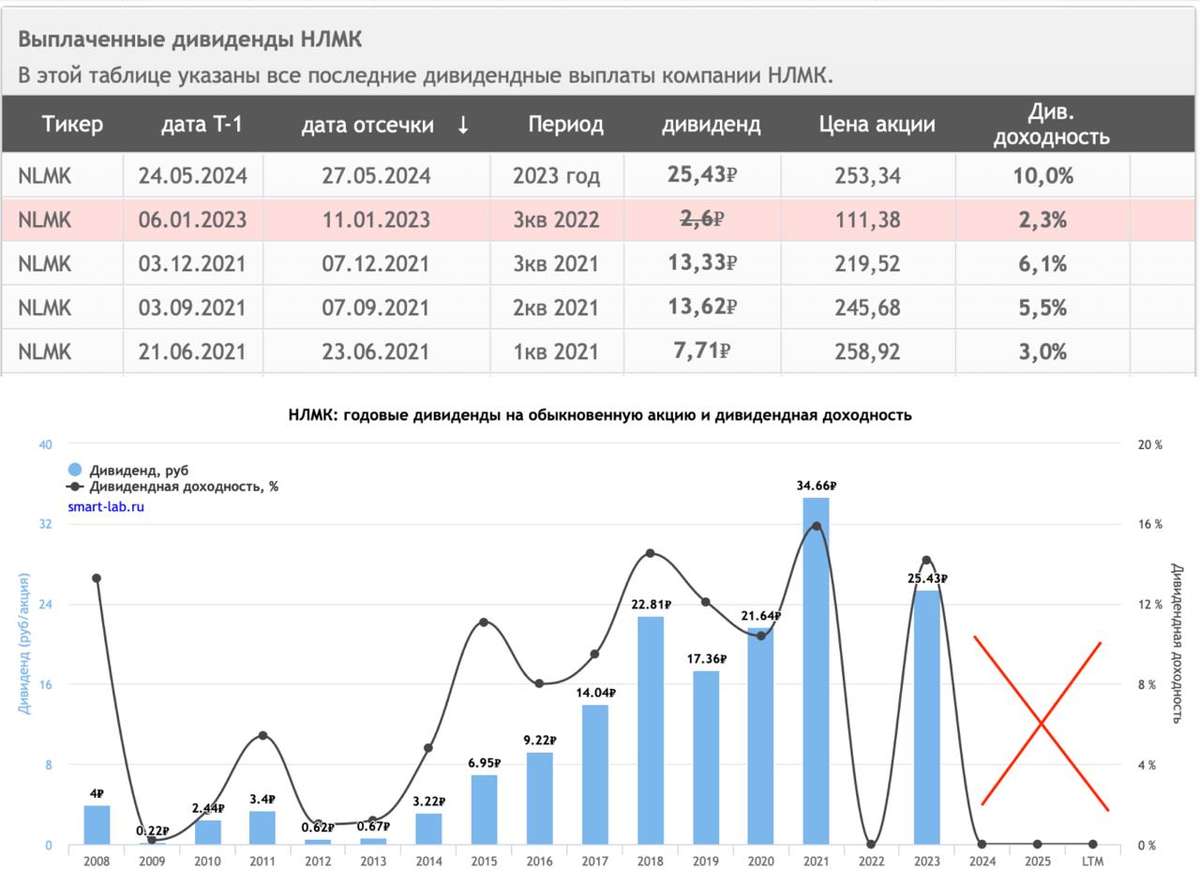The height and width of the screenshot is (884, 1200).
Task: Click the LTM point on the x-axis
Action: [1093, 845]
